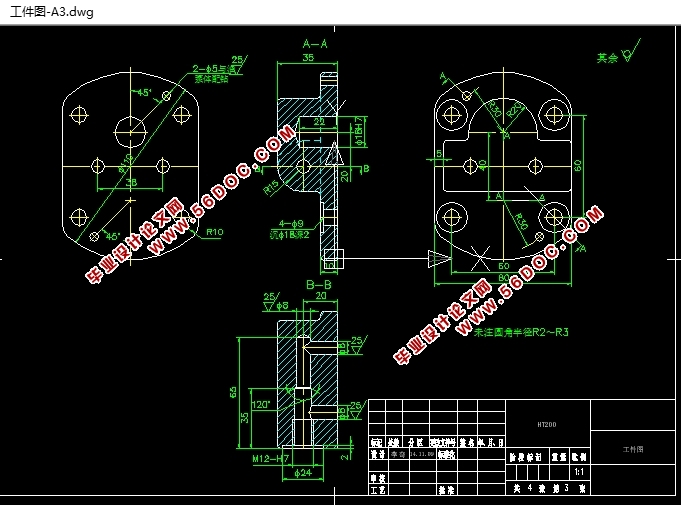Image resolution: width=681 pixels, height=505 pixels.
Task: Click the R10 radius dimension label
Action: [213, 232]
